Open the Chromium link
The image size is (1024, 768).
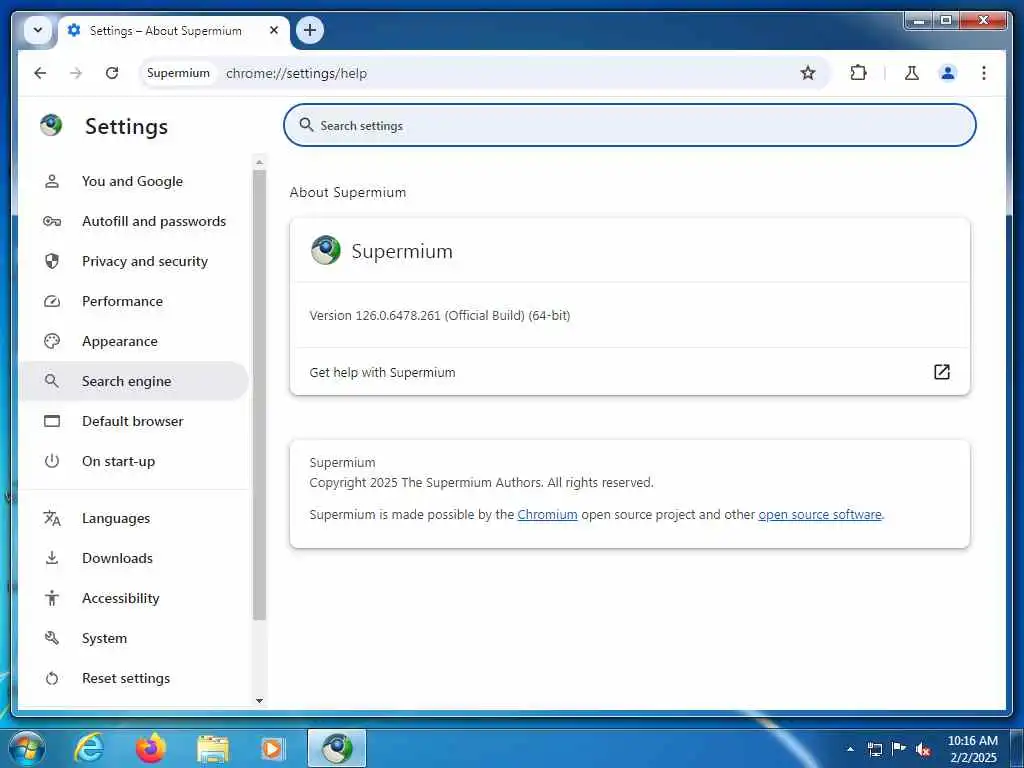(547, 515)
